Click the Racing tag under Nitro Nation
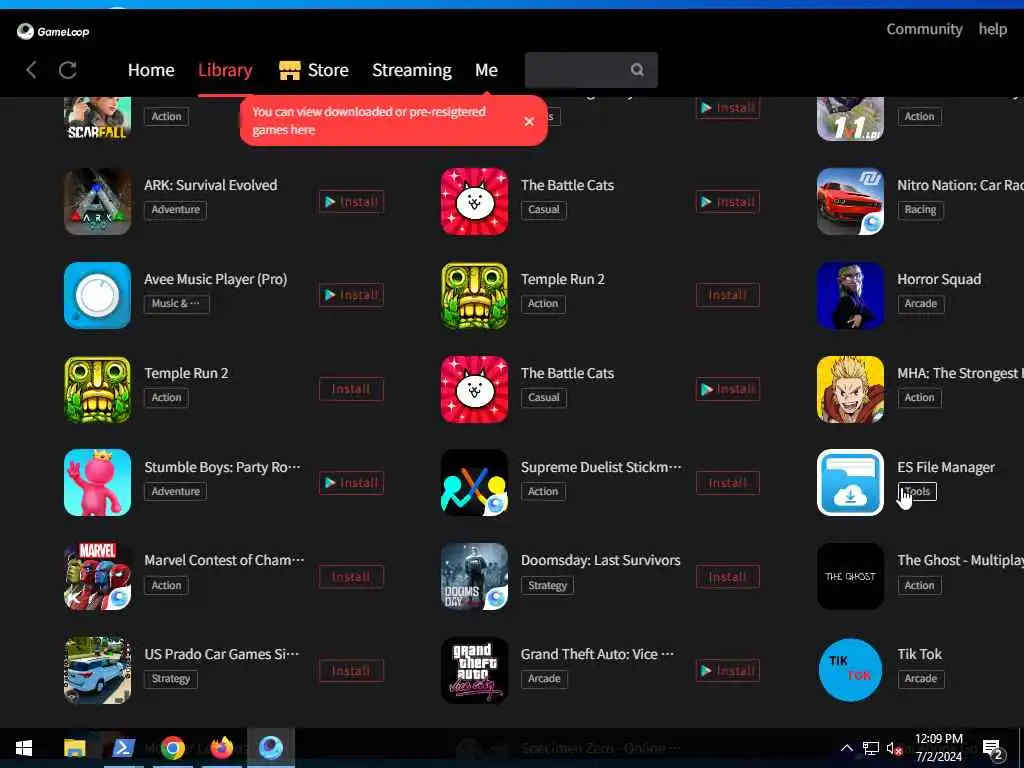This screenshot has height=768, width=1024. (920, 210)
